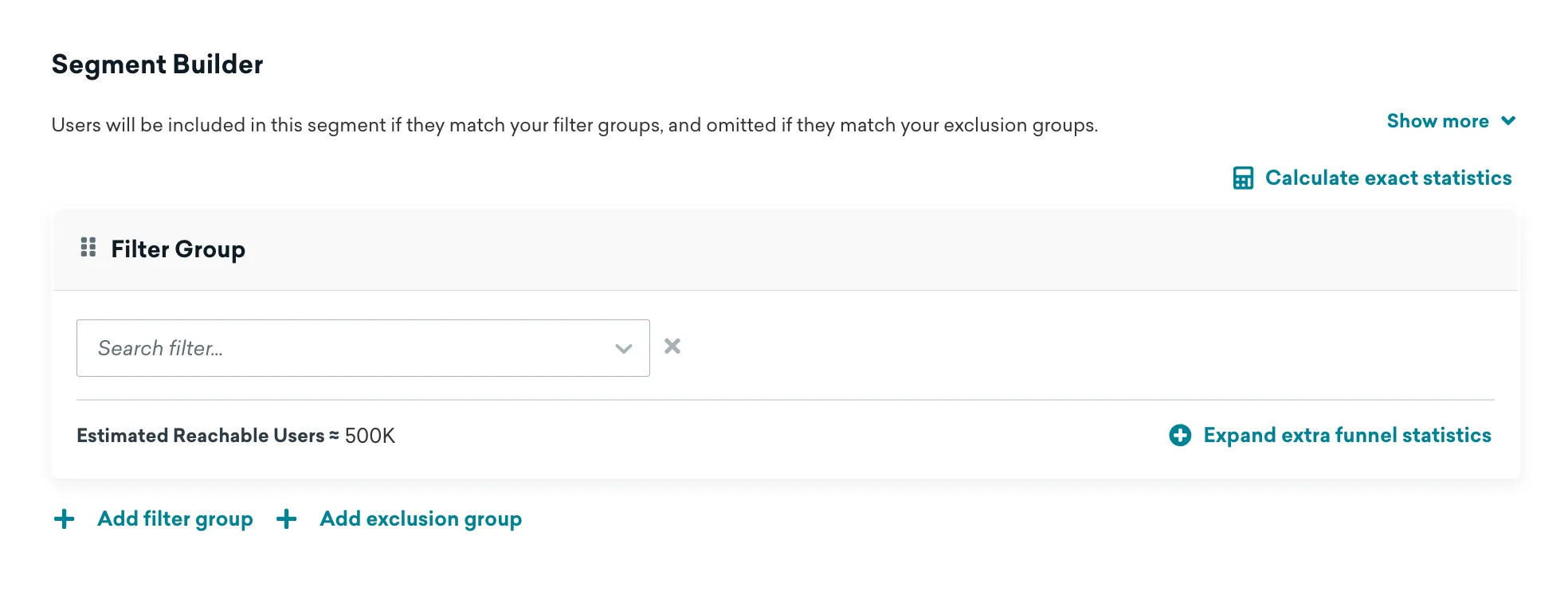
Task: Click the Expand extra funnel statistics text
Action: [x=1347, y=435]
